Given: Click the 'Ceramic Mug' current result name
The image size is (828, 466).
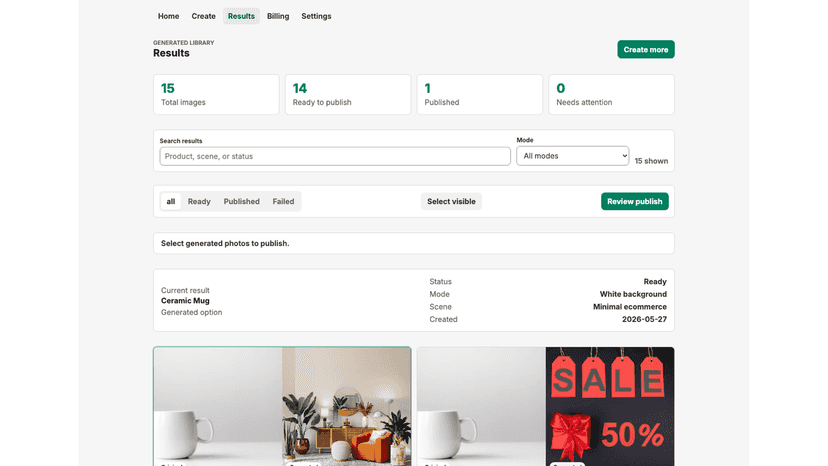Looking at the screenshot, I should point(185,301).
